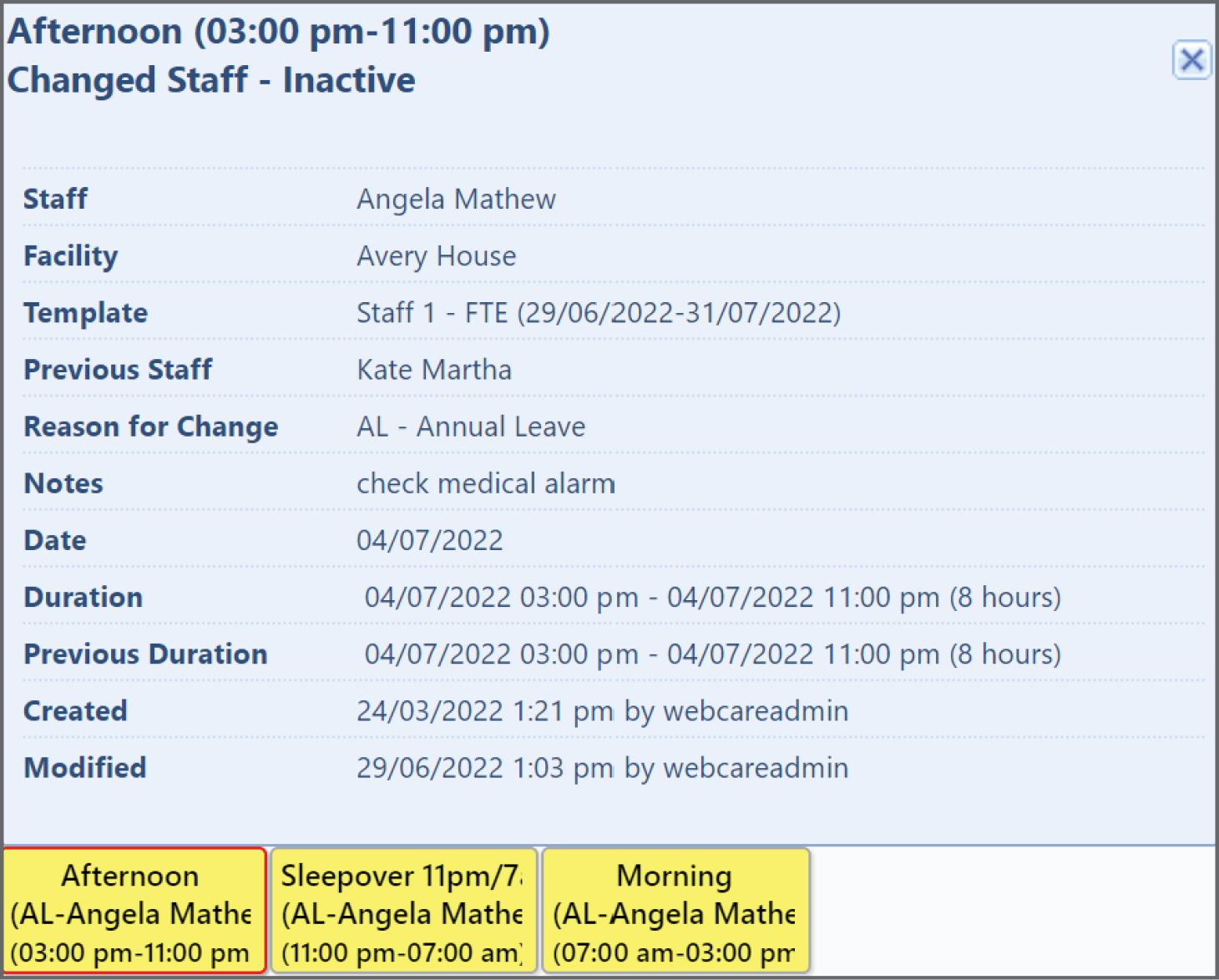Click the Date row value 04/07/2022
Image resolution: width=1219 pixels, height=980 pixels.
[430, 540]
